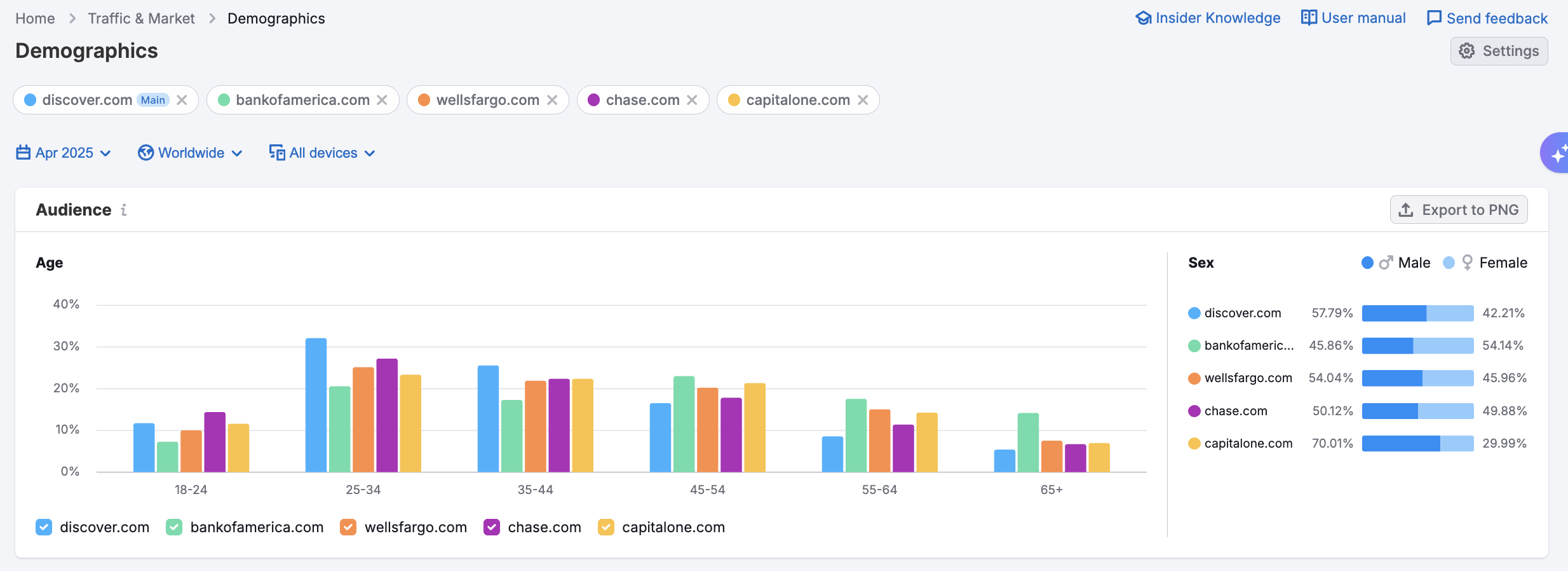
Task: Remove capitalone.com from the comparison
Action: (863, 100)
